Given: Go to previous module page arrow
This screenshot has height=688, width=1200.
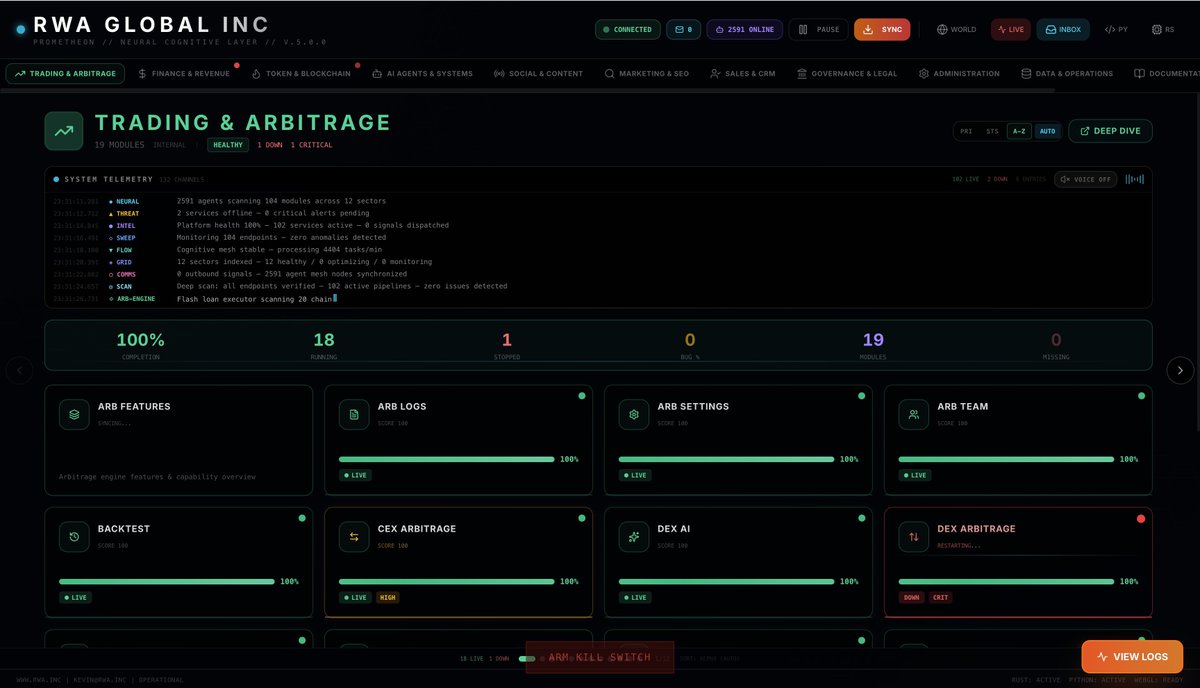Looking at the screenshot, I should coord(19,370).
